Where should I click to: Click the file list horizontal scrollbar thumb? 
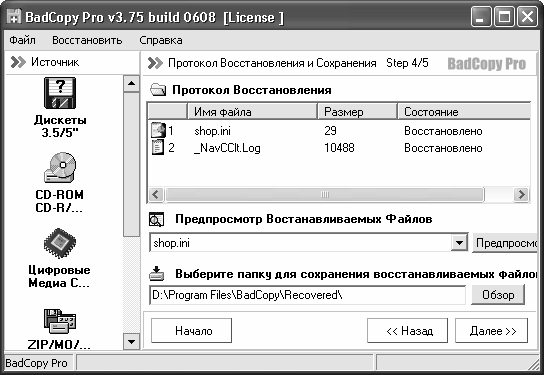(324, 194)
